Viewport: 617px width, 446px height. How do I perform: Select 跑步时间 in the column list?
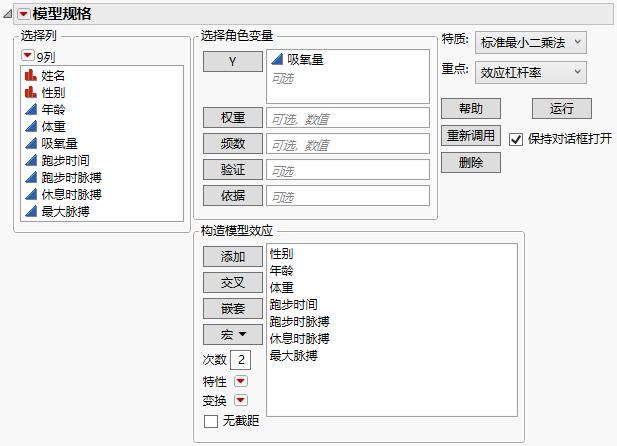pos(65,160)
